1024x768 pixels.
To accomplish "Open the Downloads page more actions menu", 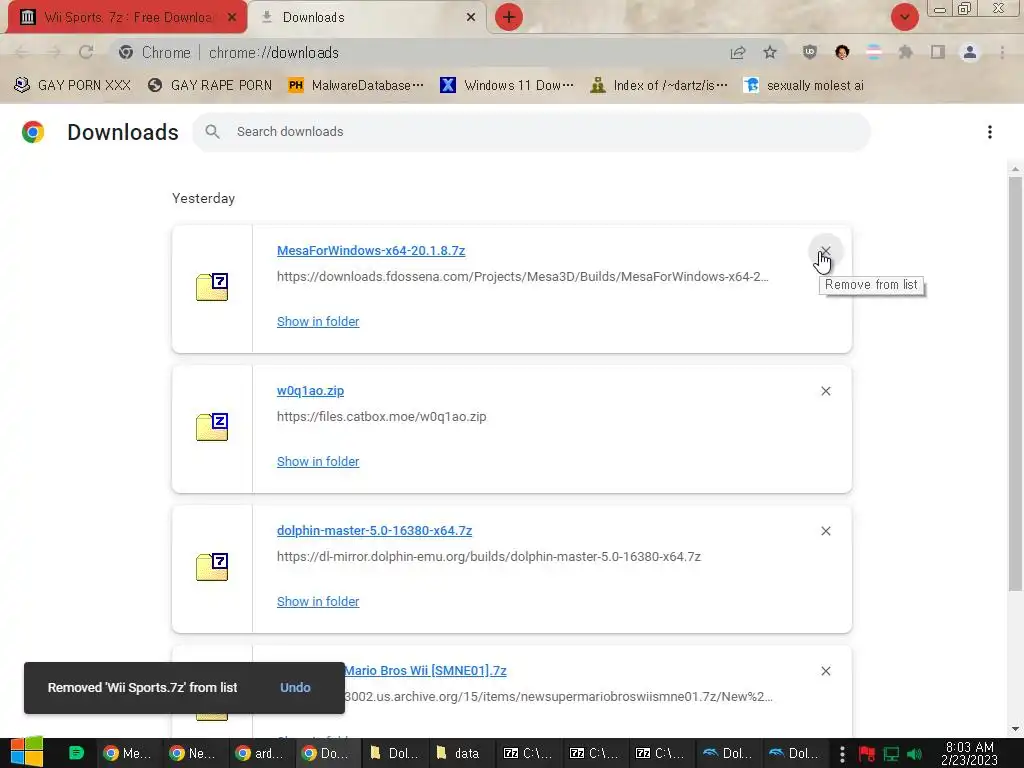I will pos(989,132).
